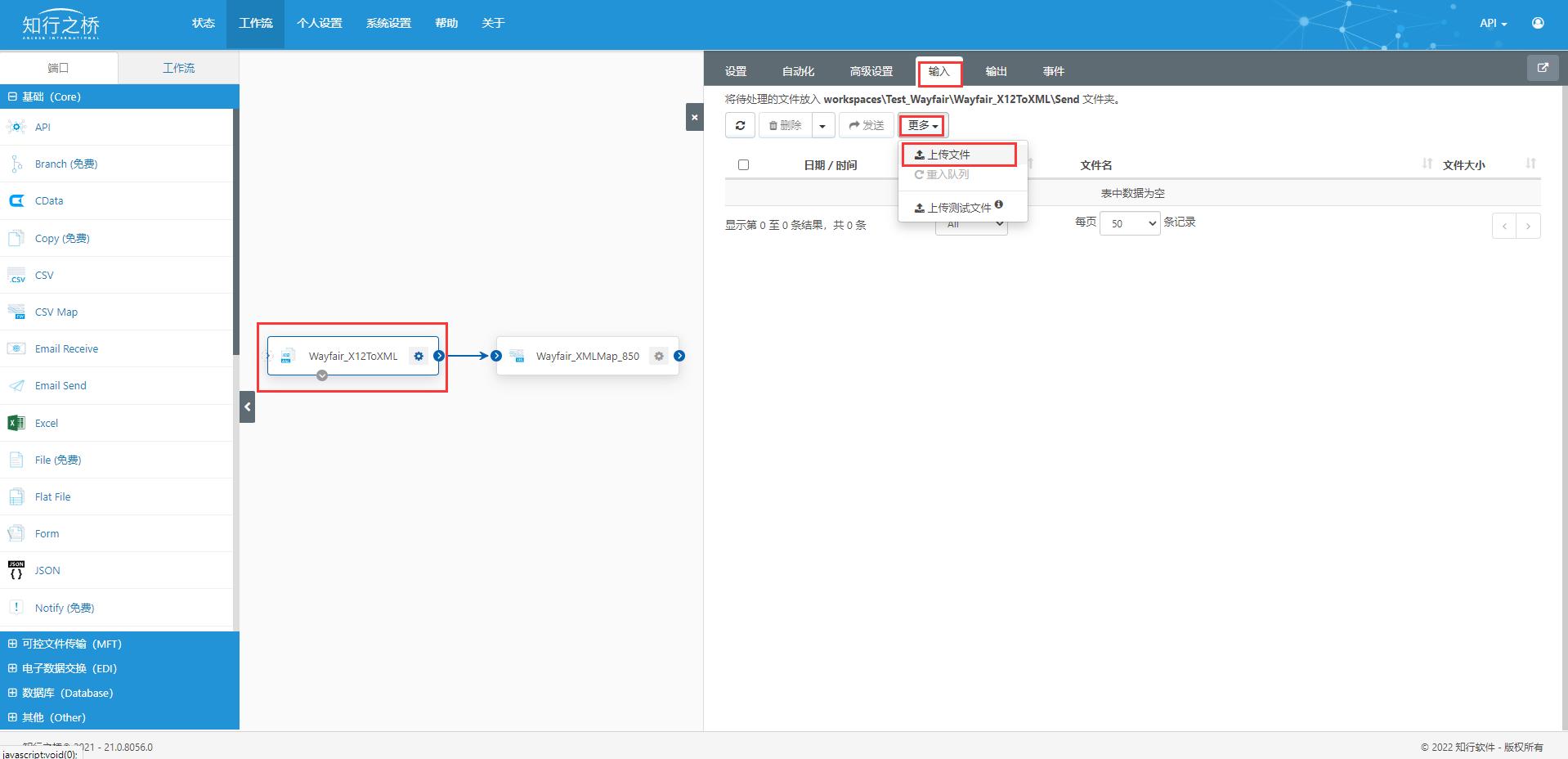The height and width of the screenshot is (759, 1568).
Task: Select the Email Receive connector
Action: tap(66, 348)
